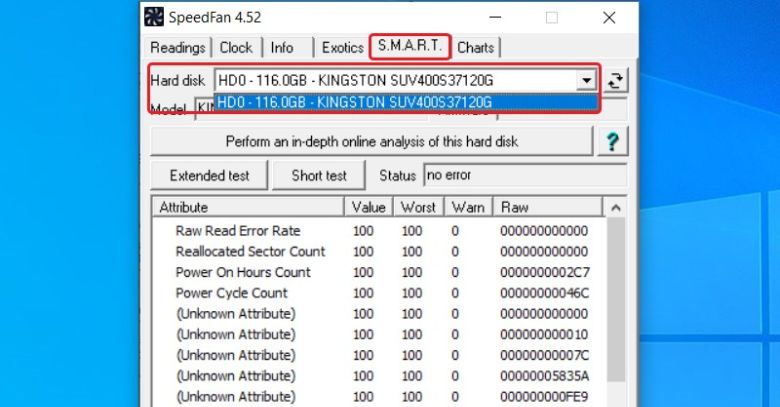Sort by Raw column header
Image resolution: width=780 pixels, height=407 pixels.
(x=547, y=207)
